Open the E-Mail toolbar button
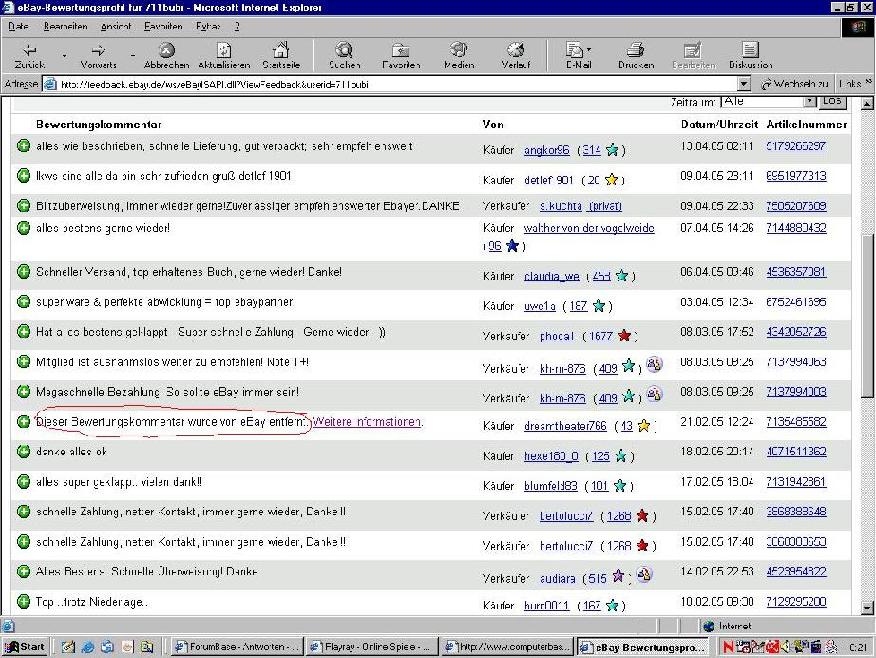This screenshot has height=658, width=876. 575,56
